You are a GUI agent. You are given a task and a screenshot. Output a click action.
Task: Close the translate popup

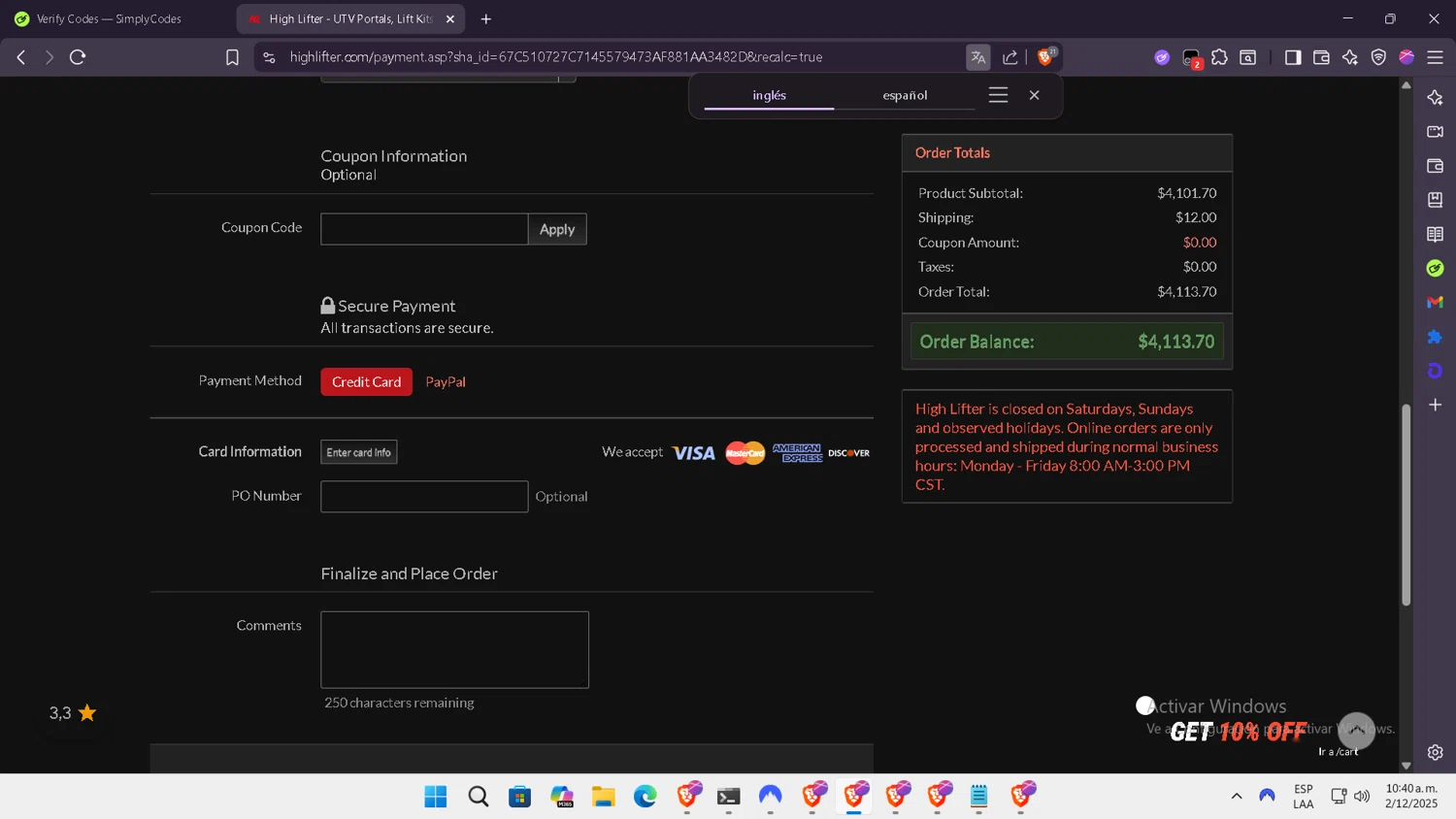coord(1034,95)
